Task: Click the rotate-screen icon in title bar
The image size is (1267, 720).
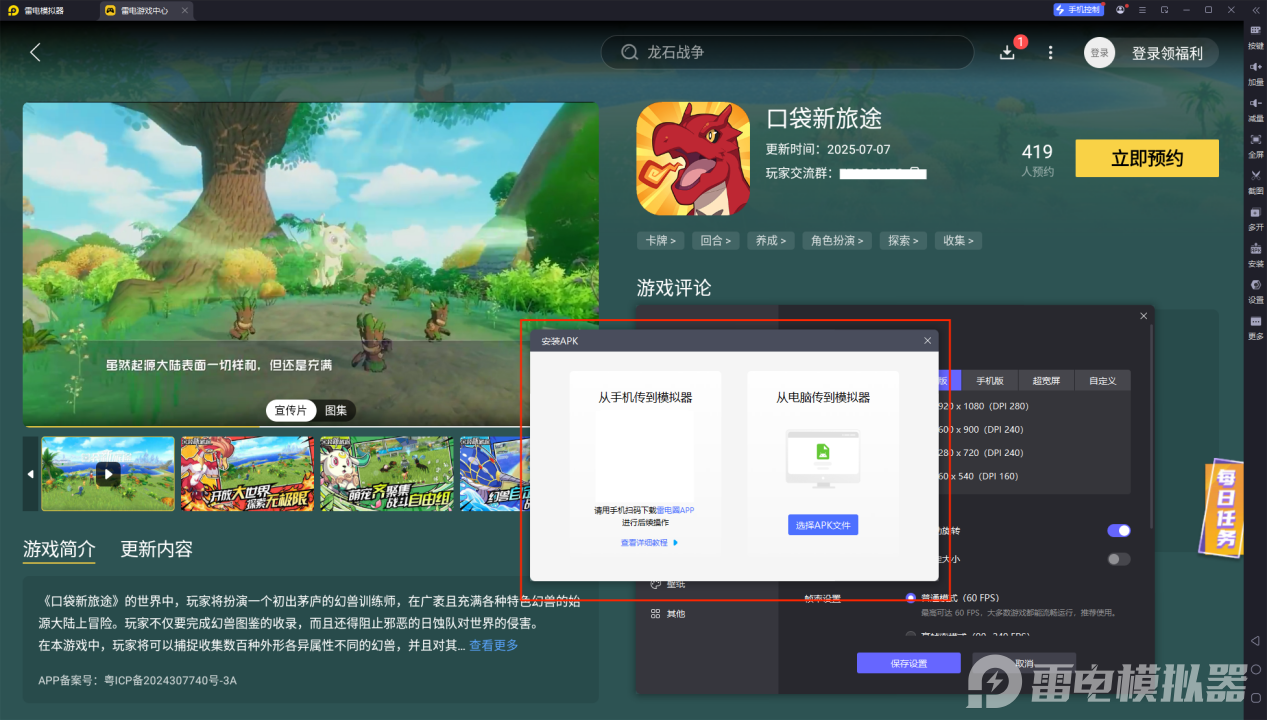Action: point(1164,9)
